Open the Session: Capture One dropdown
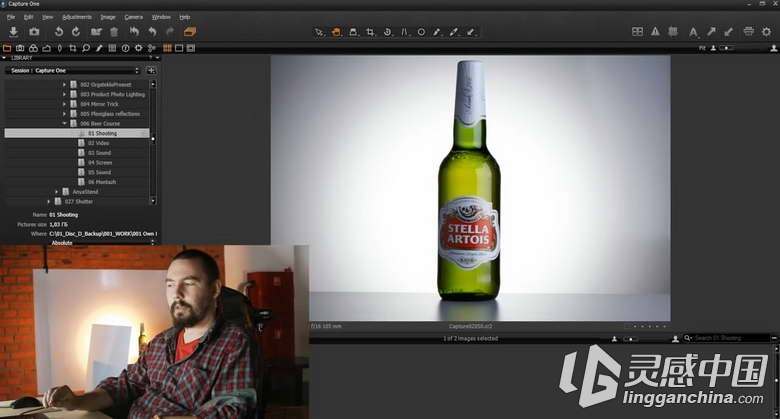 coord(74,71)
